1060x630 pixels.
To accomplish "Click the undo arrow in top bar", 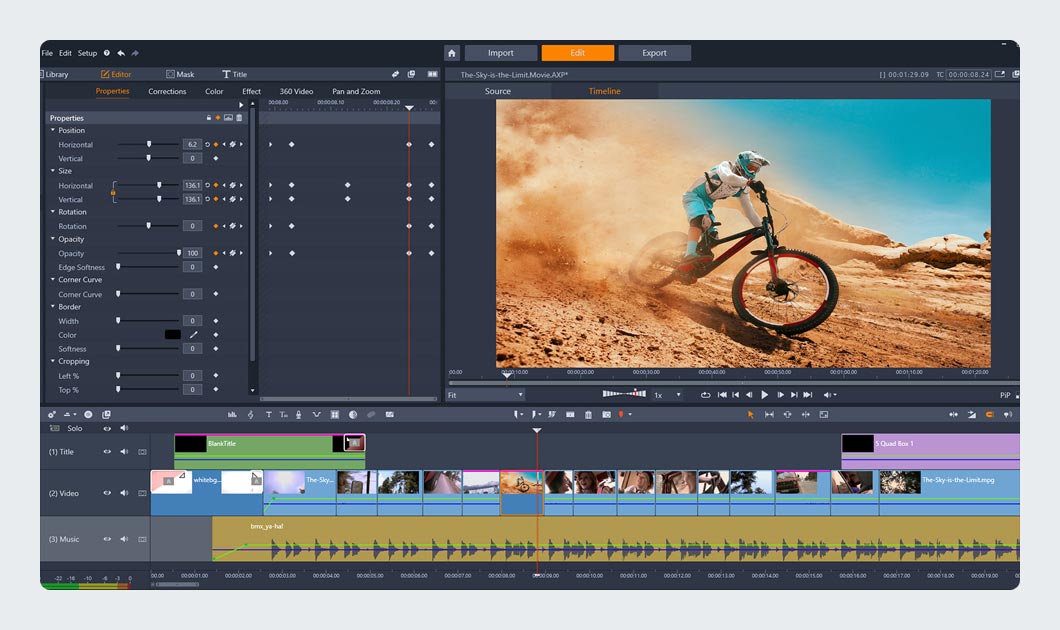I will [x=121, y=53].
